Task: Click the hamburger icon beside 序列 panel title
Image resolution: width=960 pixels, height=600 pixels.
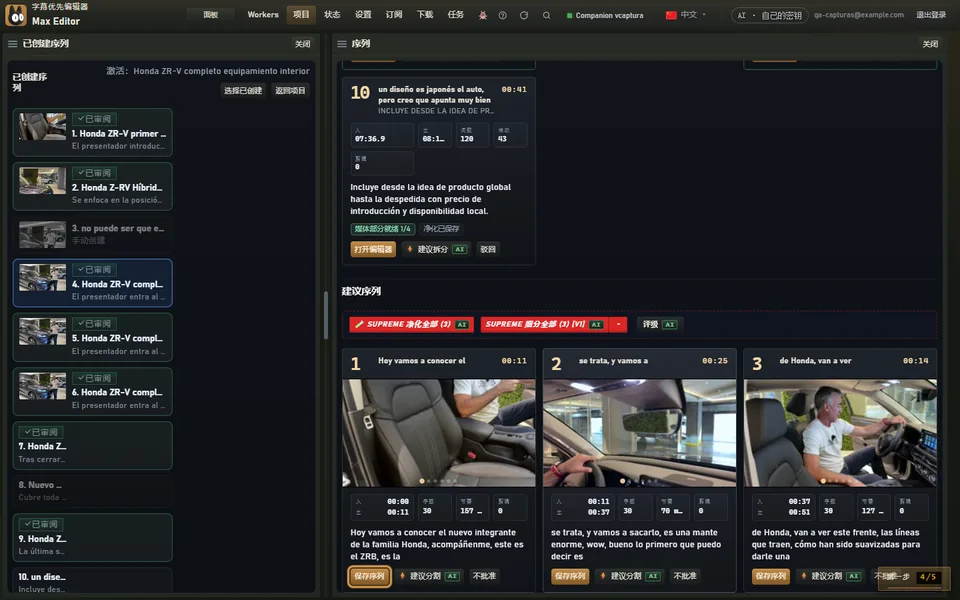Action: 342,43
